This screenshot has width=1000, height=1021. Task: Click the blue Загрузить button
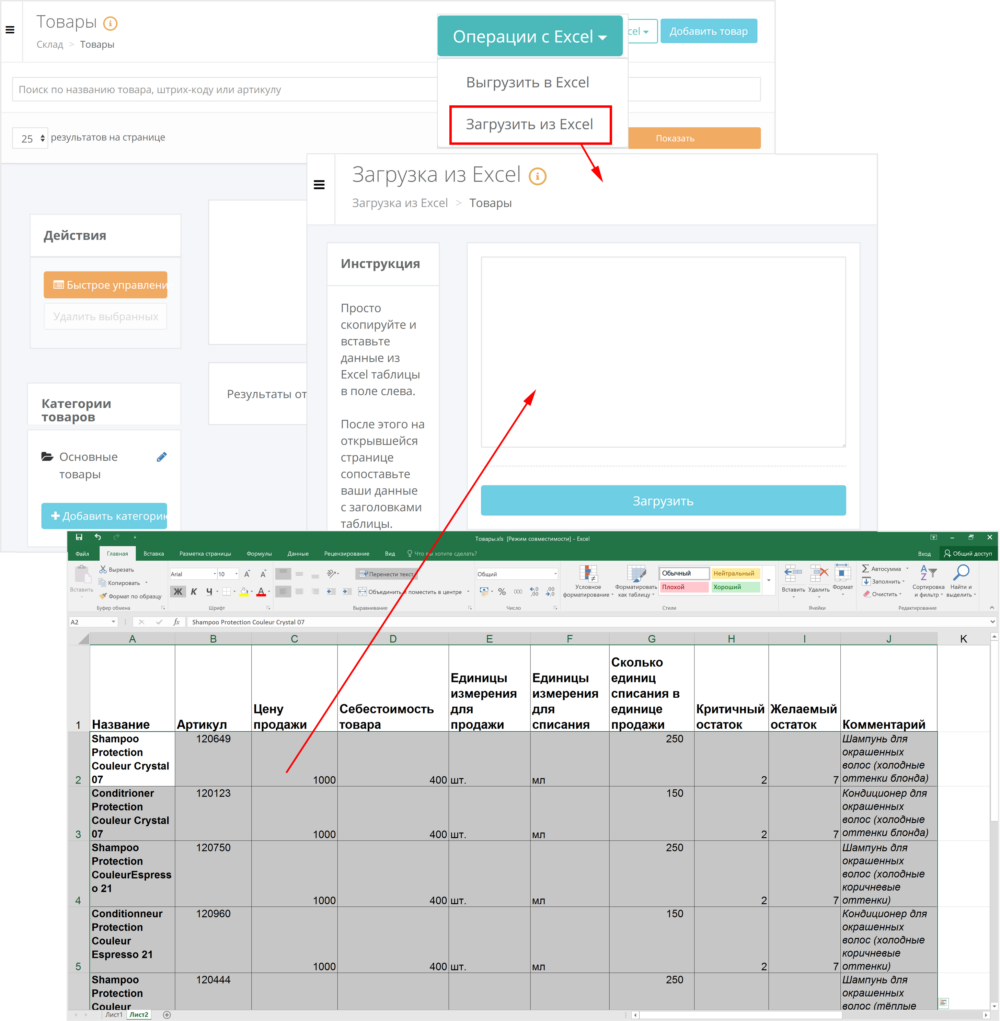[663, 501]
